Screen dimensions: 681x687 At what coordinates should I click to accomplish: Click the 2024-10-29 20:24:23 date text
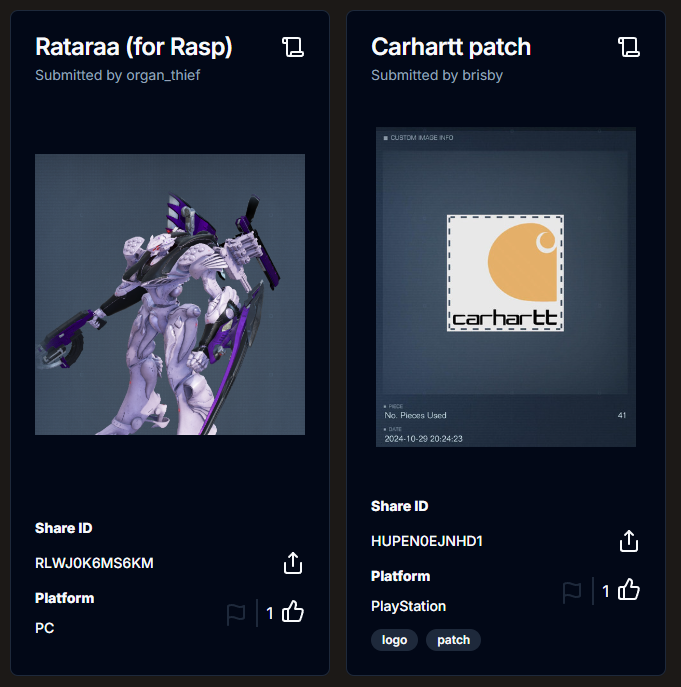point(423,439)
